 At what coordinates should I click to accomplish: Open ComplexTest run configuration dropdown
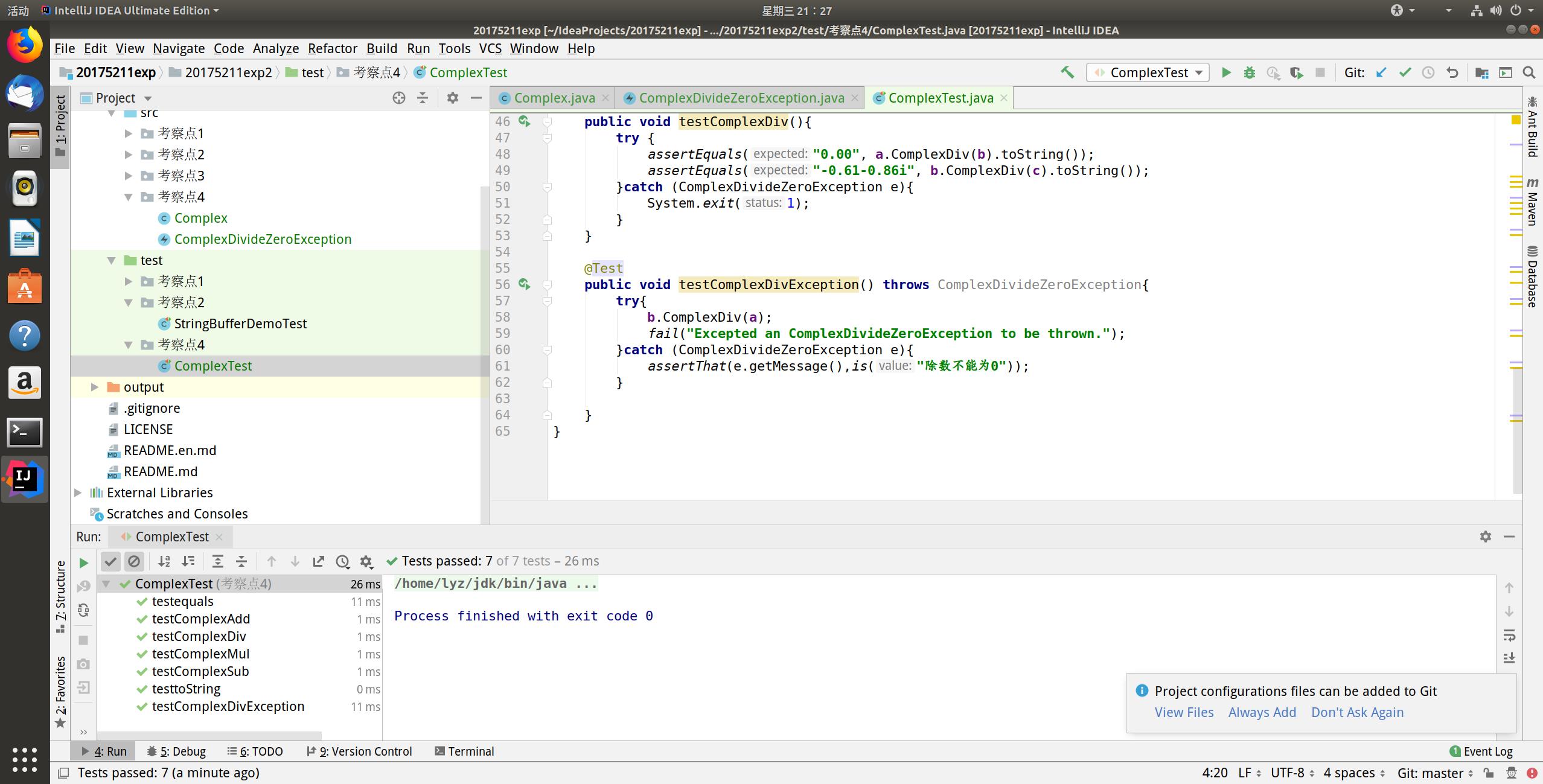(x=1148, y=72)
